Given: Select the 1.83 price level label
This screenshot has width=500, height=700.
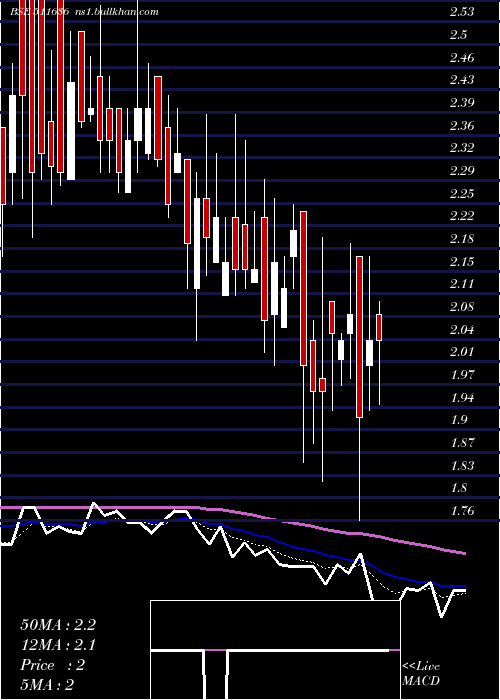Looking at the screenshot, I should tap(462, 465).
